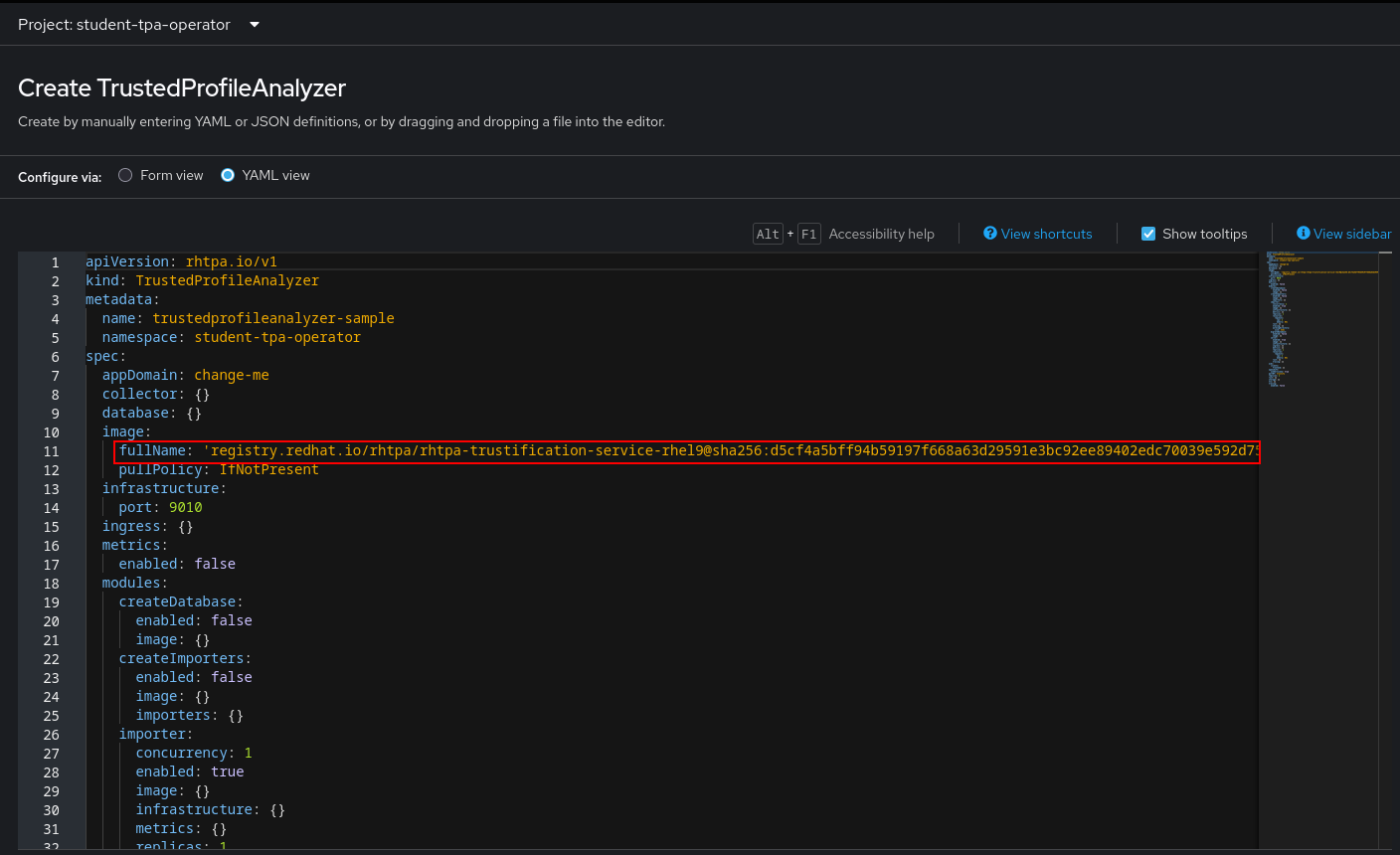Toggle the Show tooltips checkbox
Image resolution: width=1400 pixels, height=855 pixels.
(x=1148, y=234)
